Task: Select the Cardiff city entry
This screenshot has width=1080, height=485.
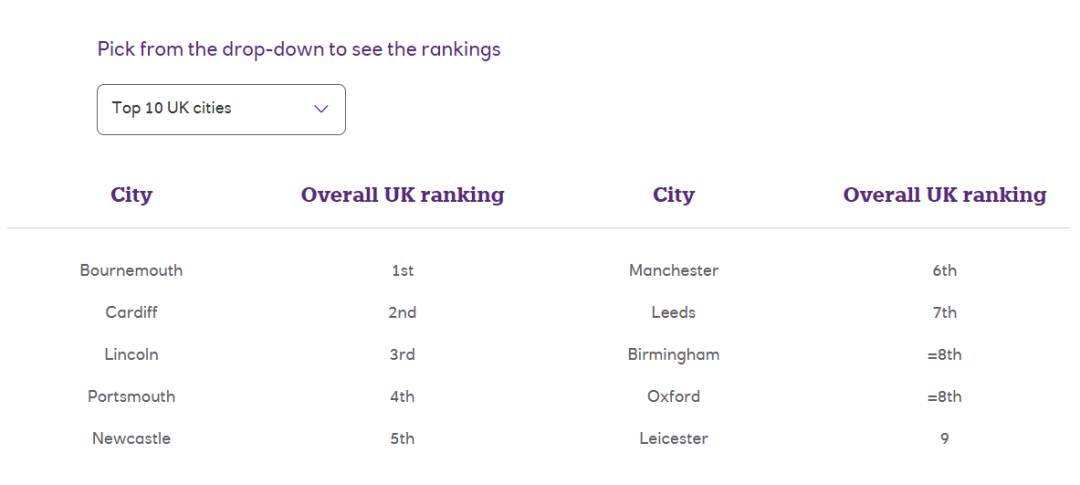Action: point(132,312)
